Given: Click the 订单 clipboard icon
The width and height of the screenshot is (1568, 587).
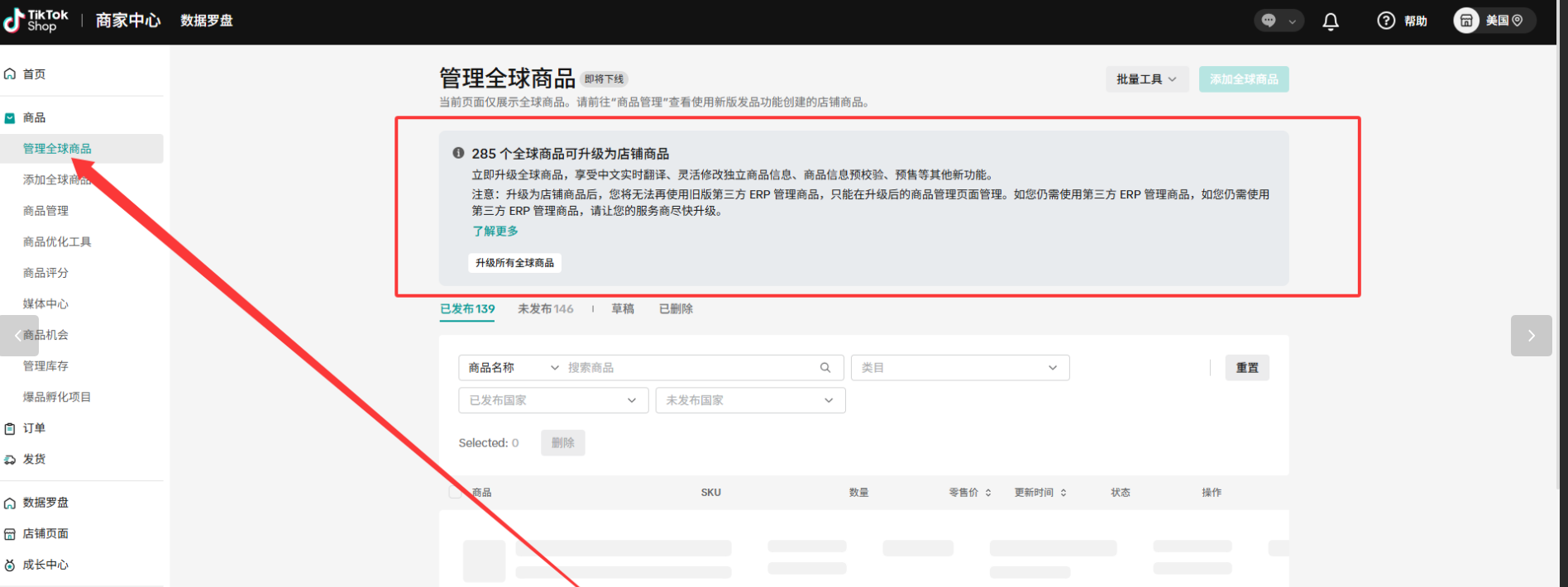Looking at the screenshot, I should 10,428.
